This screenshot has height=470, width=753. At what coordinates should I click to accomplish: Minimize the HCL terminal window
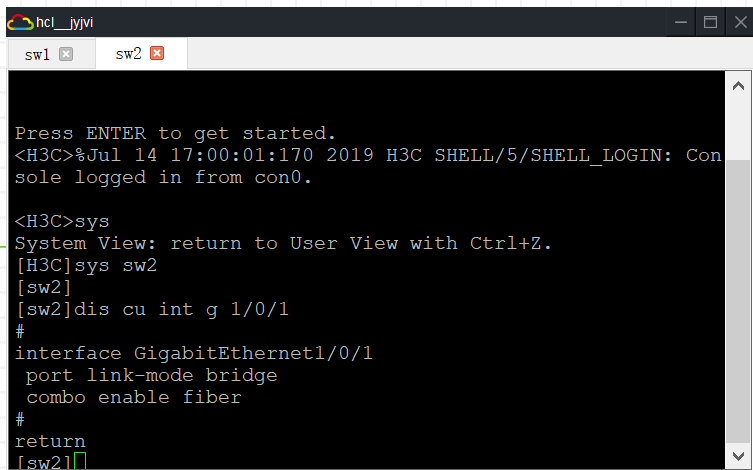681,22
